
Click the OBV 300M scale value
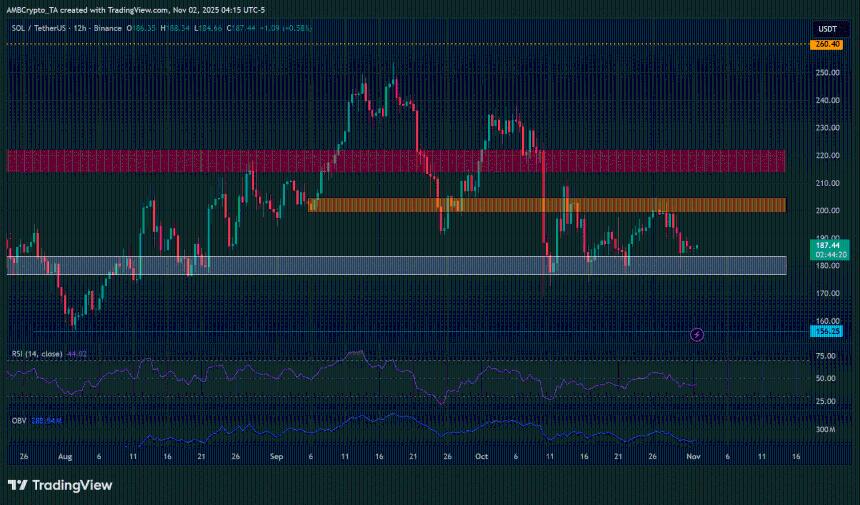pyautogui.click(x=825, y=430)
